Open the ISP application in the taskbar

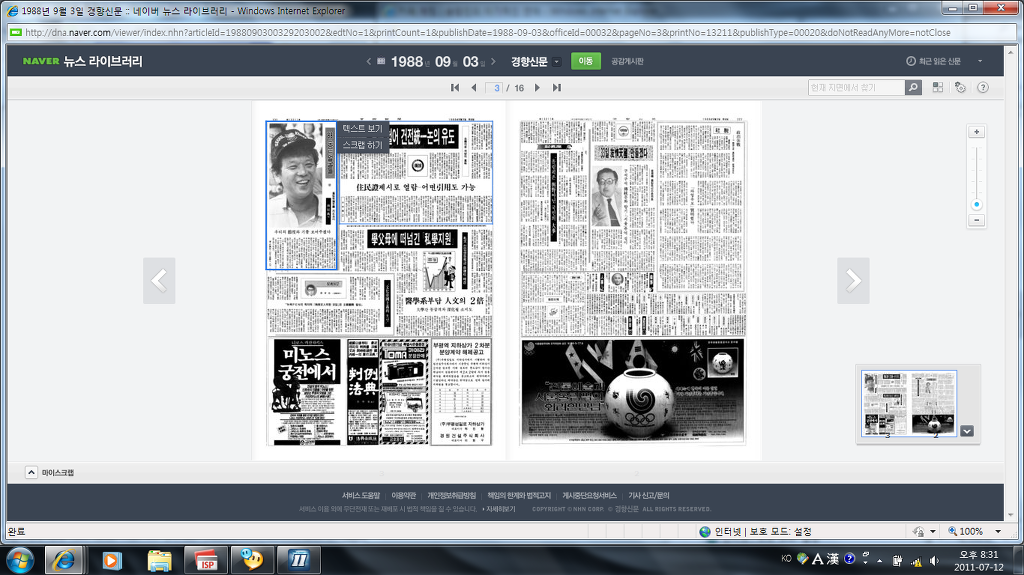(x=206, y=560)
